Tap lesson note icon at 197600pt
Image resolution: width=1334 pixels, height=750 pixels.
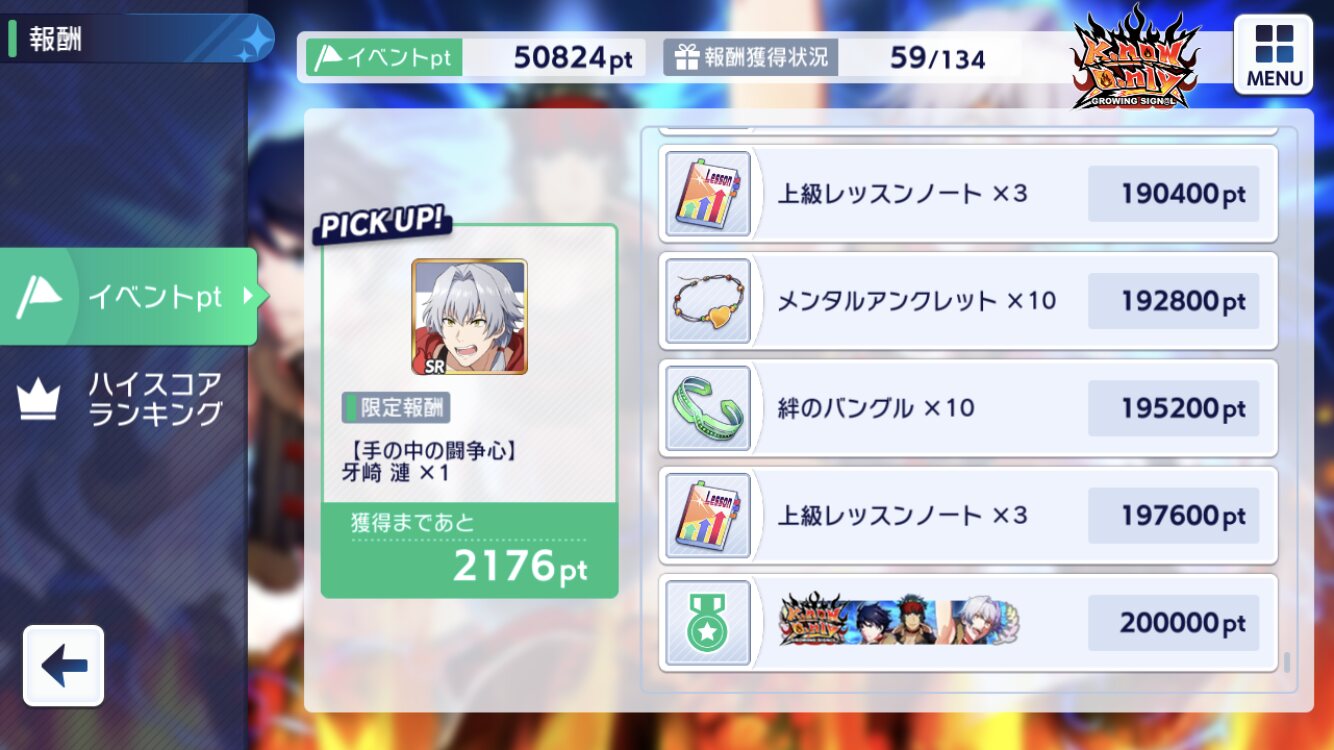pos(708,515)
